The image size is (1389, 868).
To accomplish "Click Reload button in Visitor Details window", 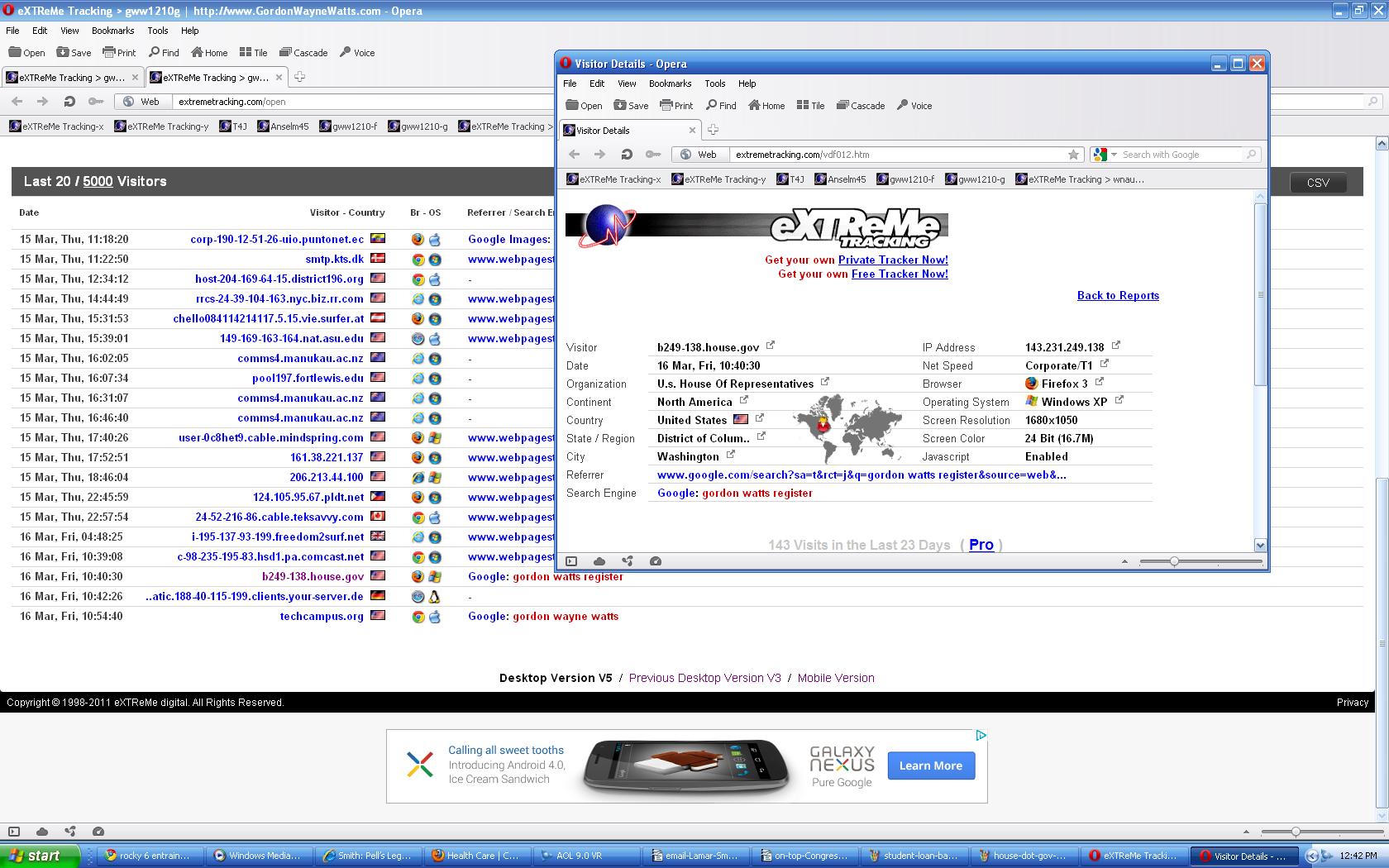I will [x=627, y=155].
